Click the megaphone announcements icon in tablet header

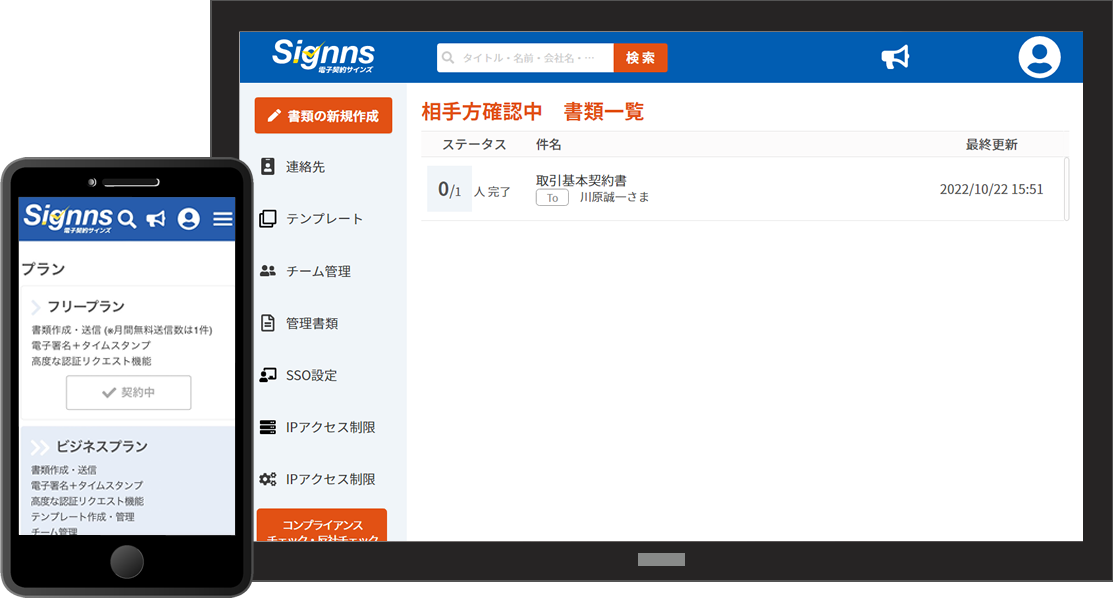point(895,58)
